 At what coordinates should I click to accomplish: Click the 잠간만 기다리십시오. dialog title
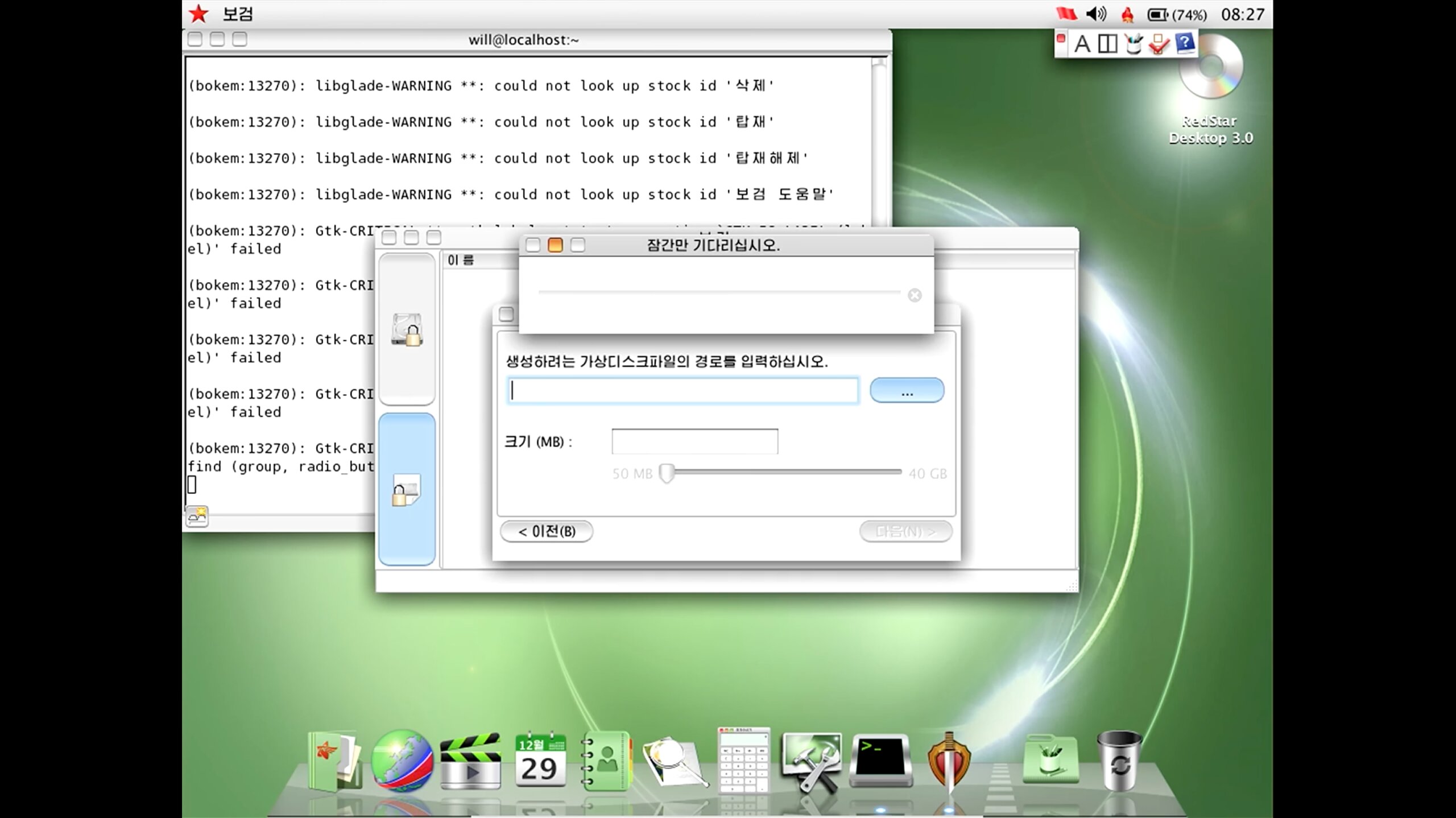[x=713, y=245]
